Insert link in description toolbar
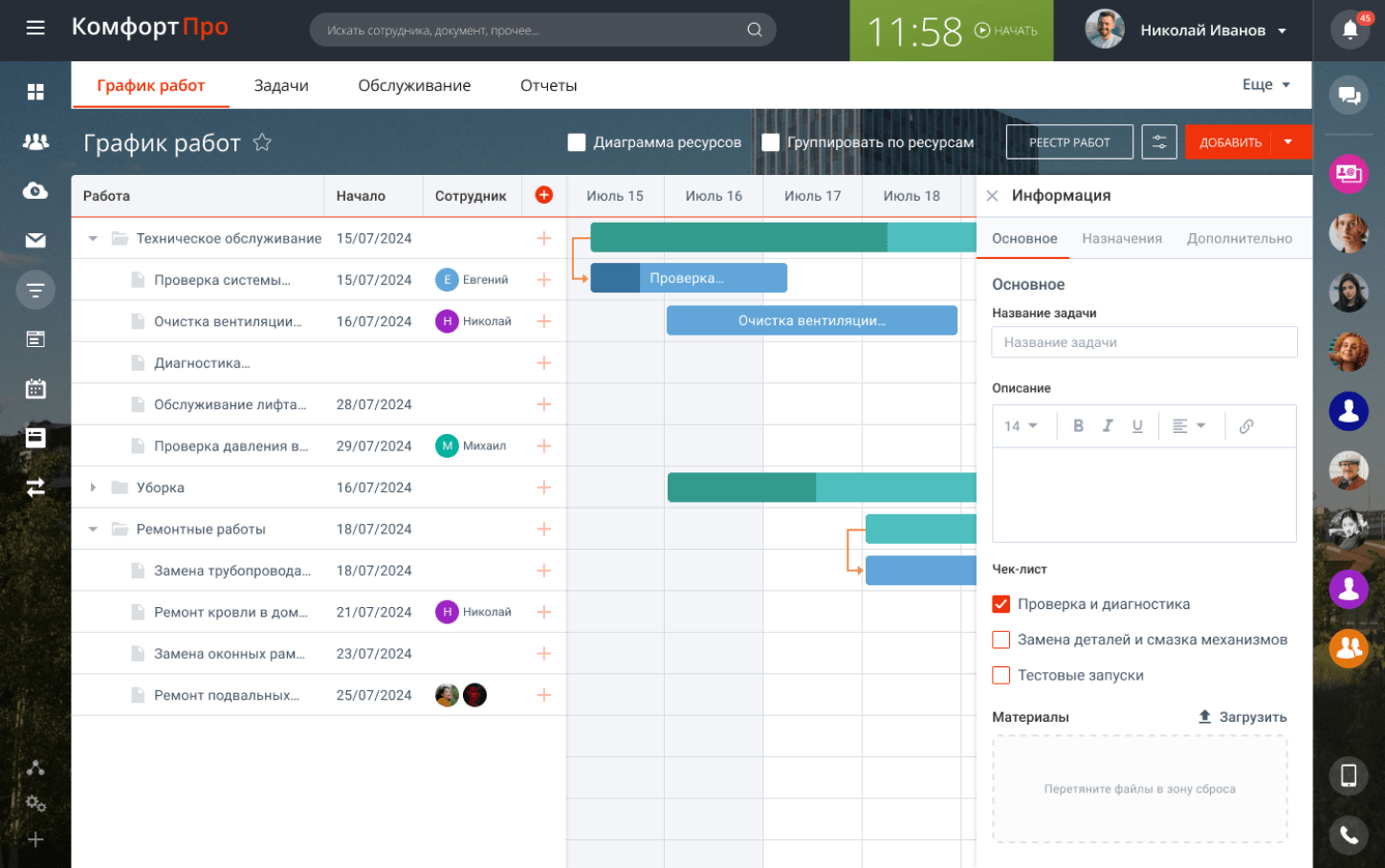1385x868 pixels. point(1245,426)
